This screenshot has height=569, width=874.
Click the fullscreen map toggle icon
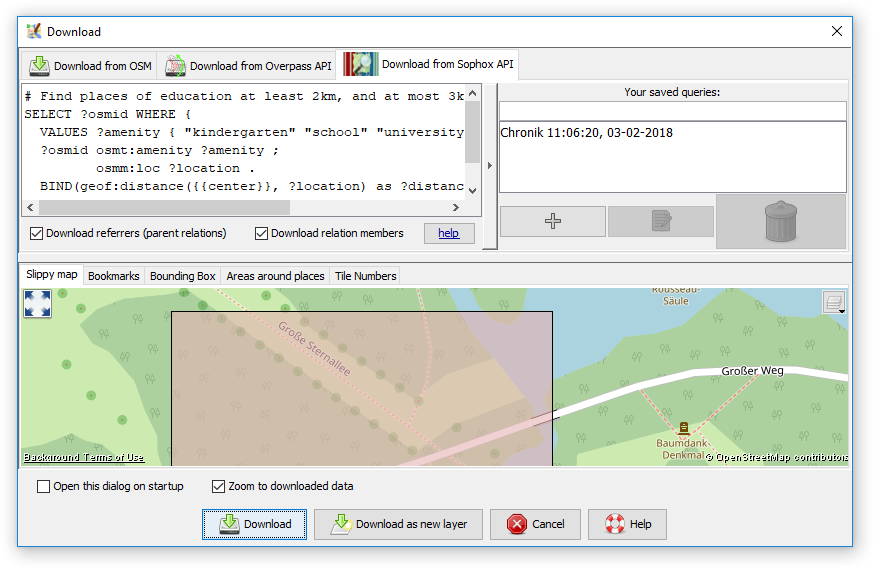click(x=37, y=304)
